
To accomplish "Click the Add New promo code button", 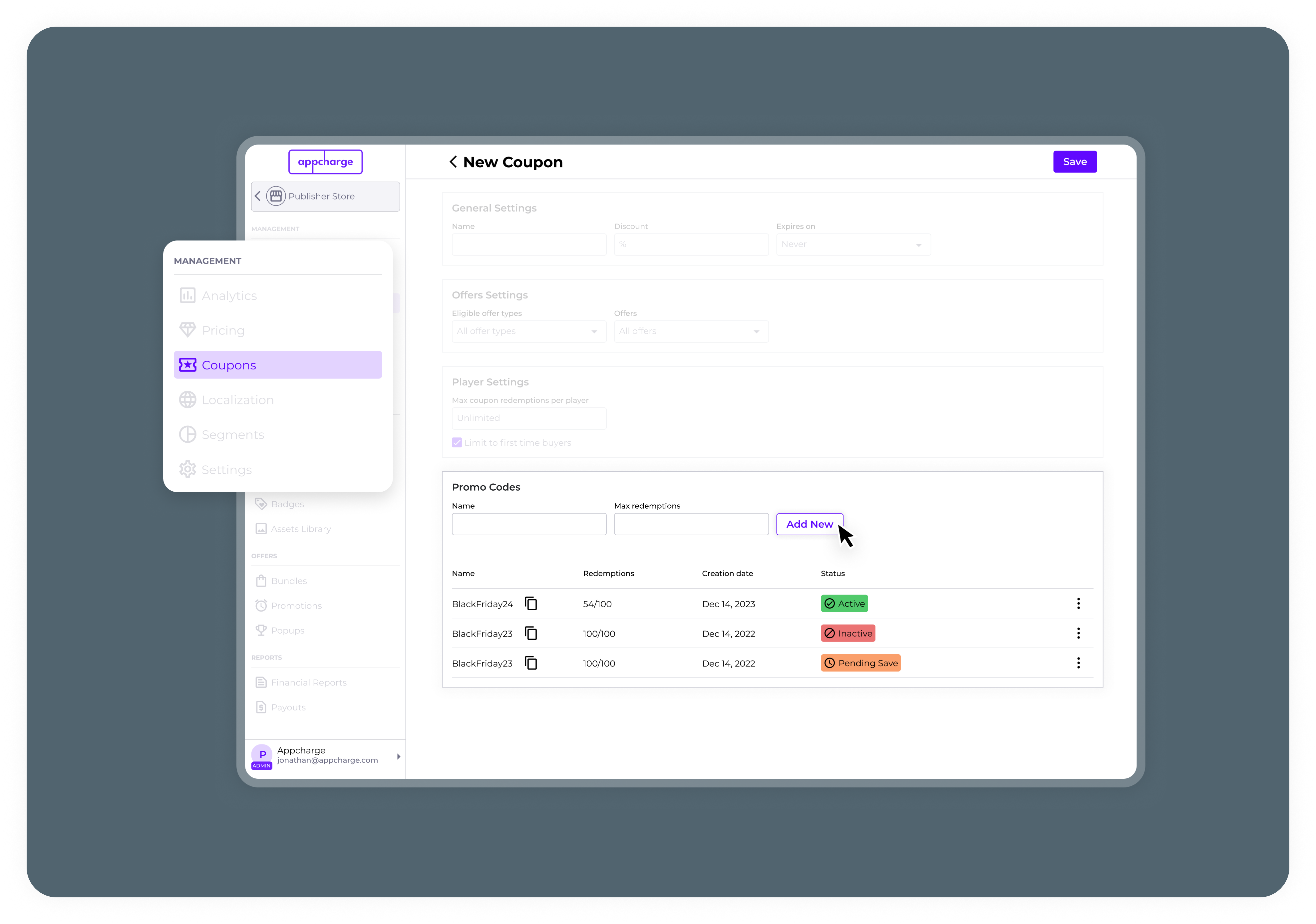I will coord(809,525).
